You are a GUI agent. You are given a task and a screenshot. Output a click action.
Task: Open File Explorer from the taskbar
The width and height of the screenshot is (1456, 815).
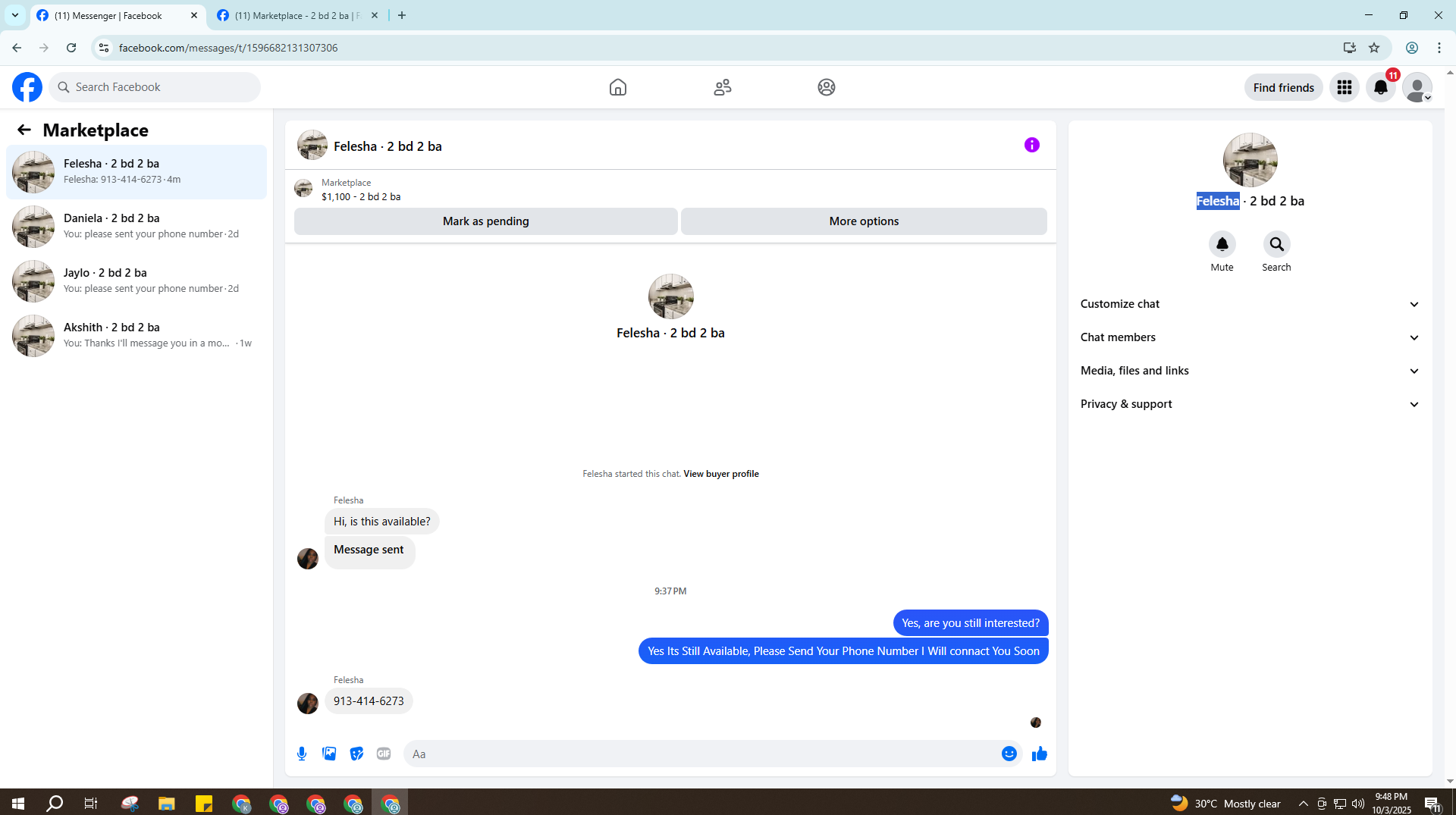tap(167, 803)
